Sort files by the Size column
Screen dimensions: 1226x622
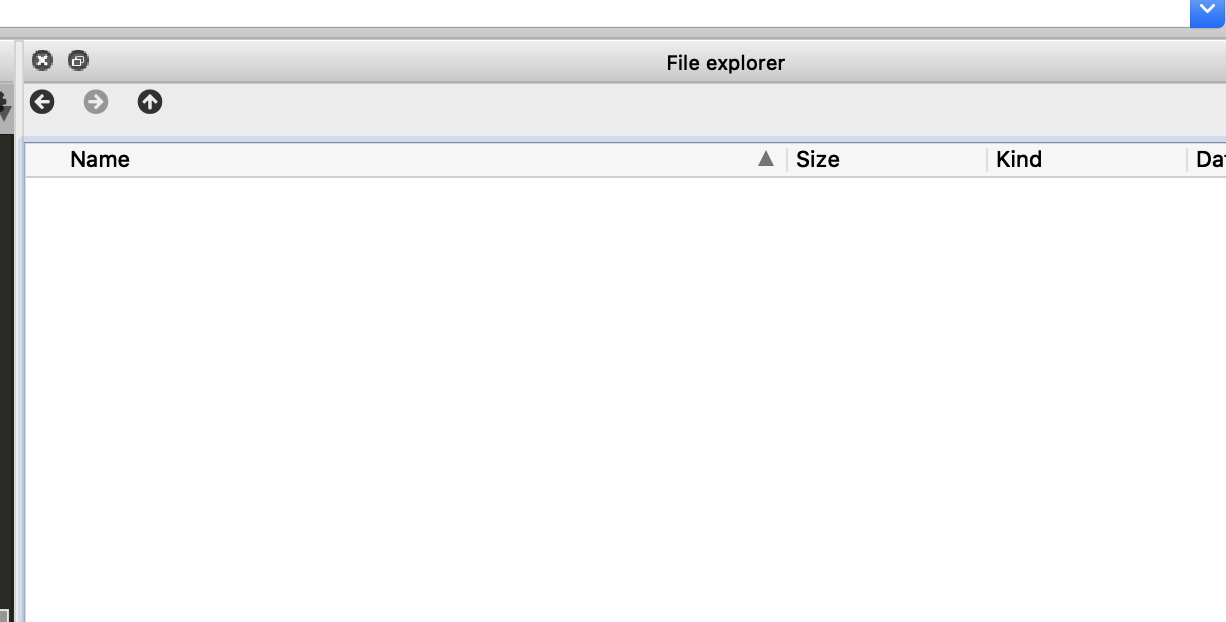(x=819, y=158)
